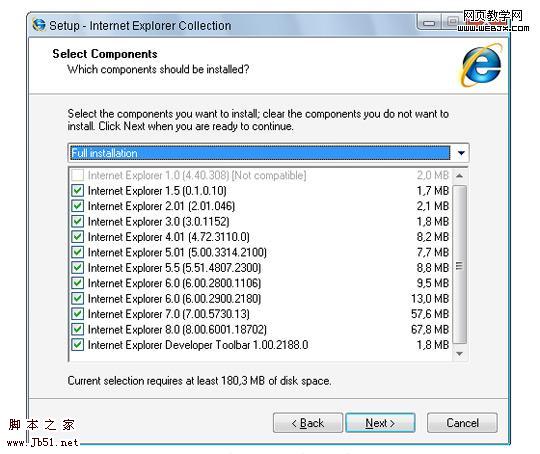Screen dimensions: 540x454
Task: Uncheck Internet Explorer 2.01 (2.01.046)
Action: (77, 206)
